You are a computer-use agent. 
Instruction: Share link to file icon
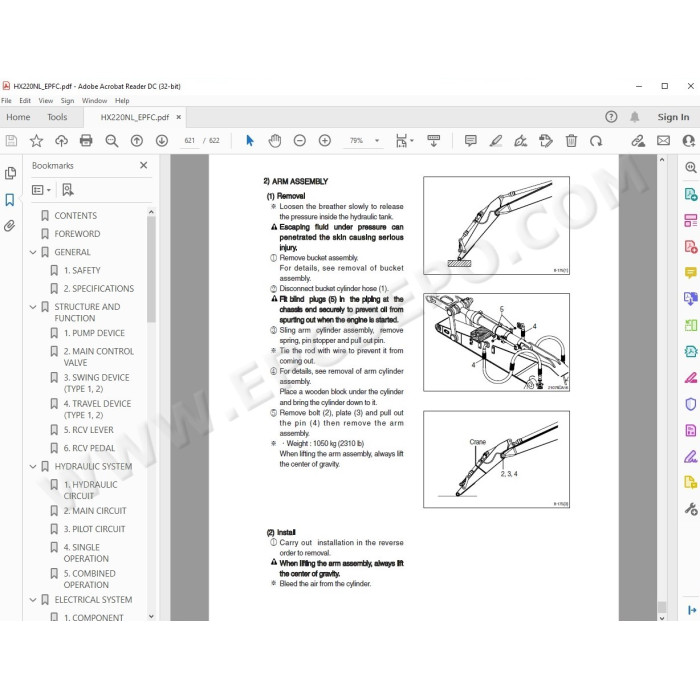[x=638, y=141]
